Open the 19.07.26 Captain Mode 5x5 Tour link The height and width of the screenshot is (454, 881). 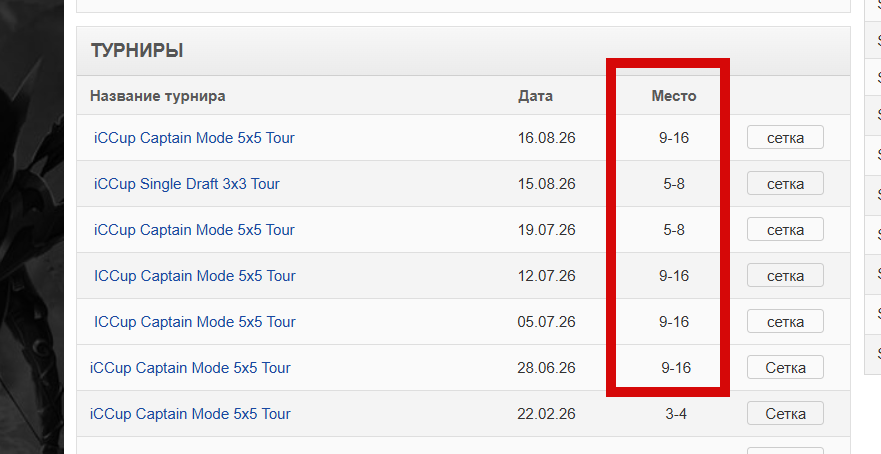(194, 230)
